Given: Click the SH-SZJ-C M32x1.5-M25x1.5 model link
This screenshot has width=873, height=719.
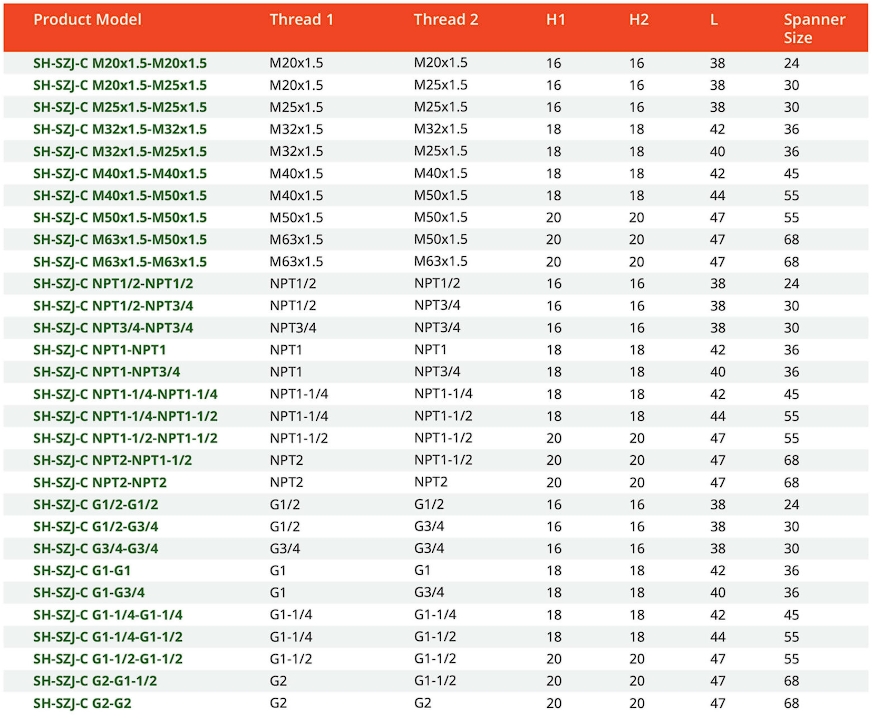Looking at the screenshot, I should (x=120, y=151).
